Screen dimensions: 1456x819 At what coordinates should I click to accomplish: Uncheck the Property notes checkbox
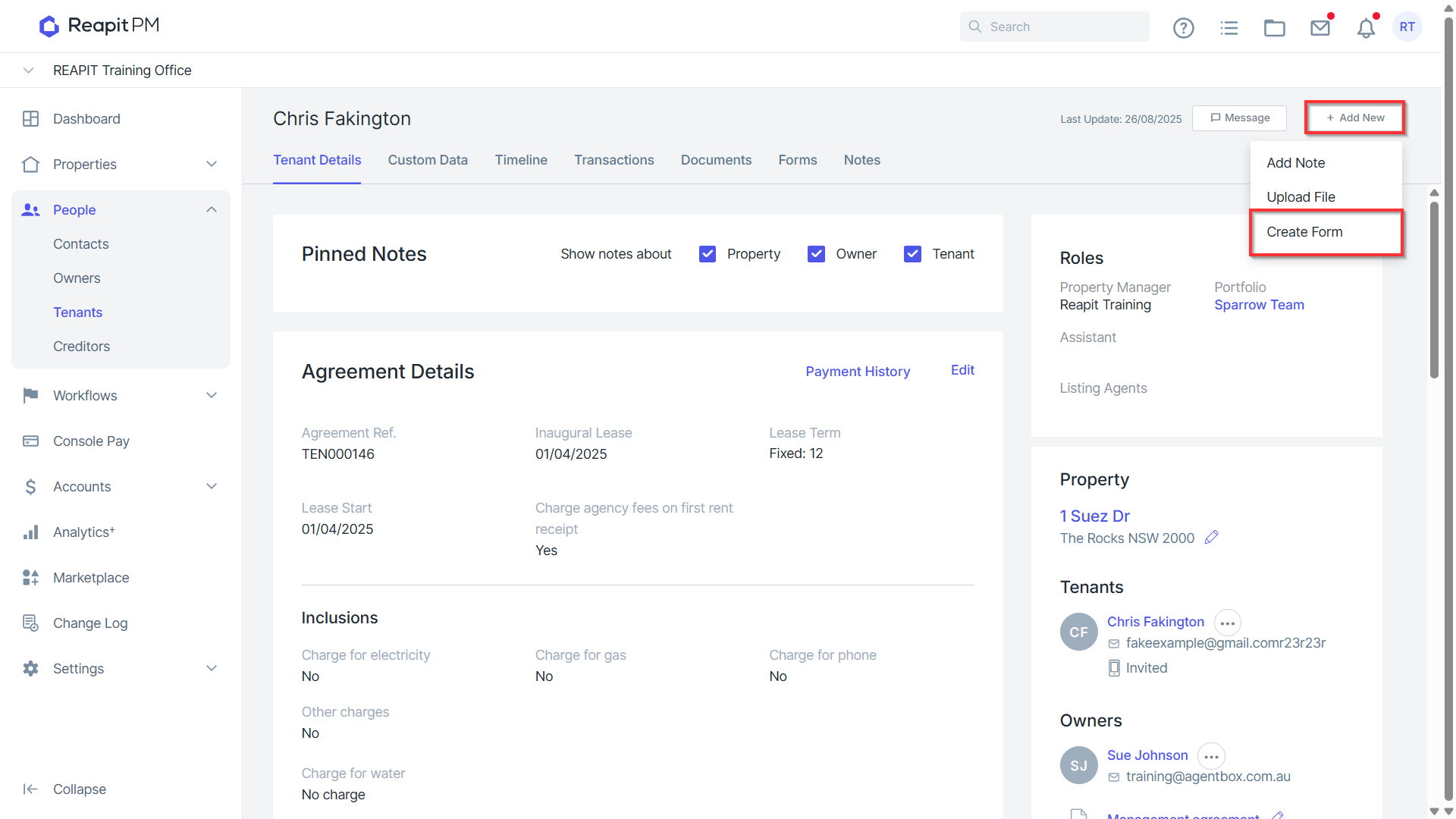(x=708, y=254)
